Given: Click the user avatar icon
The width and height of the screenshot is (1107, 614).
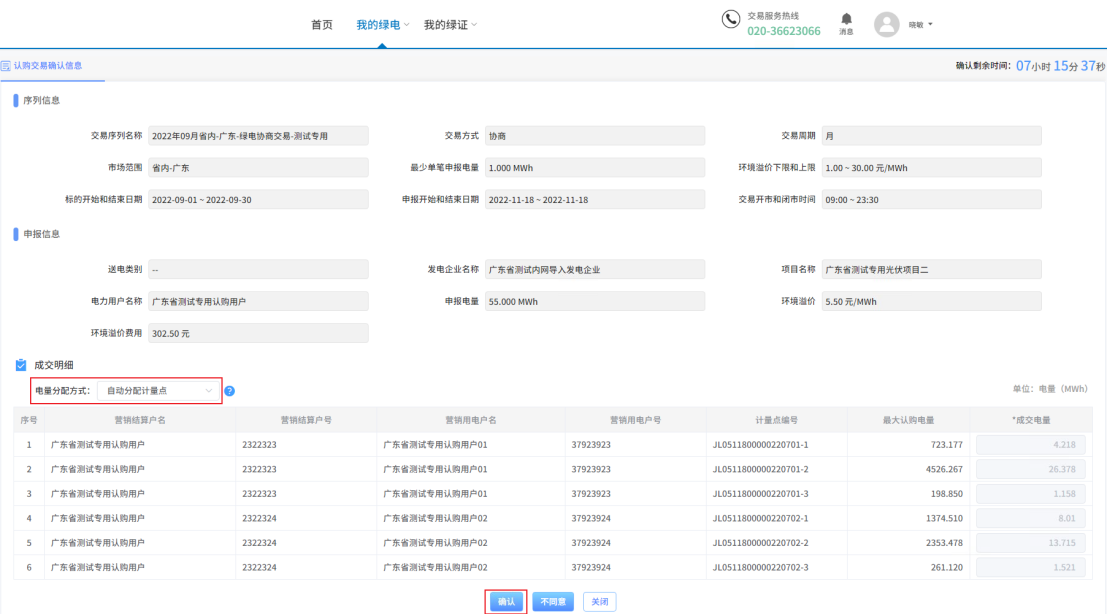Looking at the screenshot, I should [x=886, y=24].
